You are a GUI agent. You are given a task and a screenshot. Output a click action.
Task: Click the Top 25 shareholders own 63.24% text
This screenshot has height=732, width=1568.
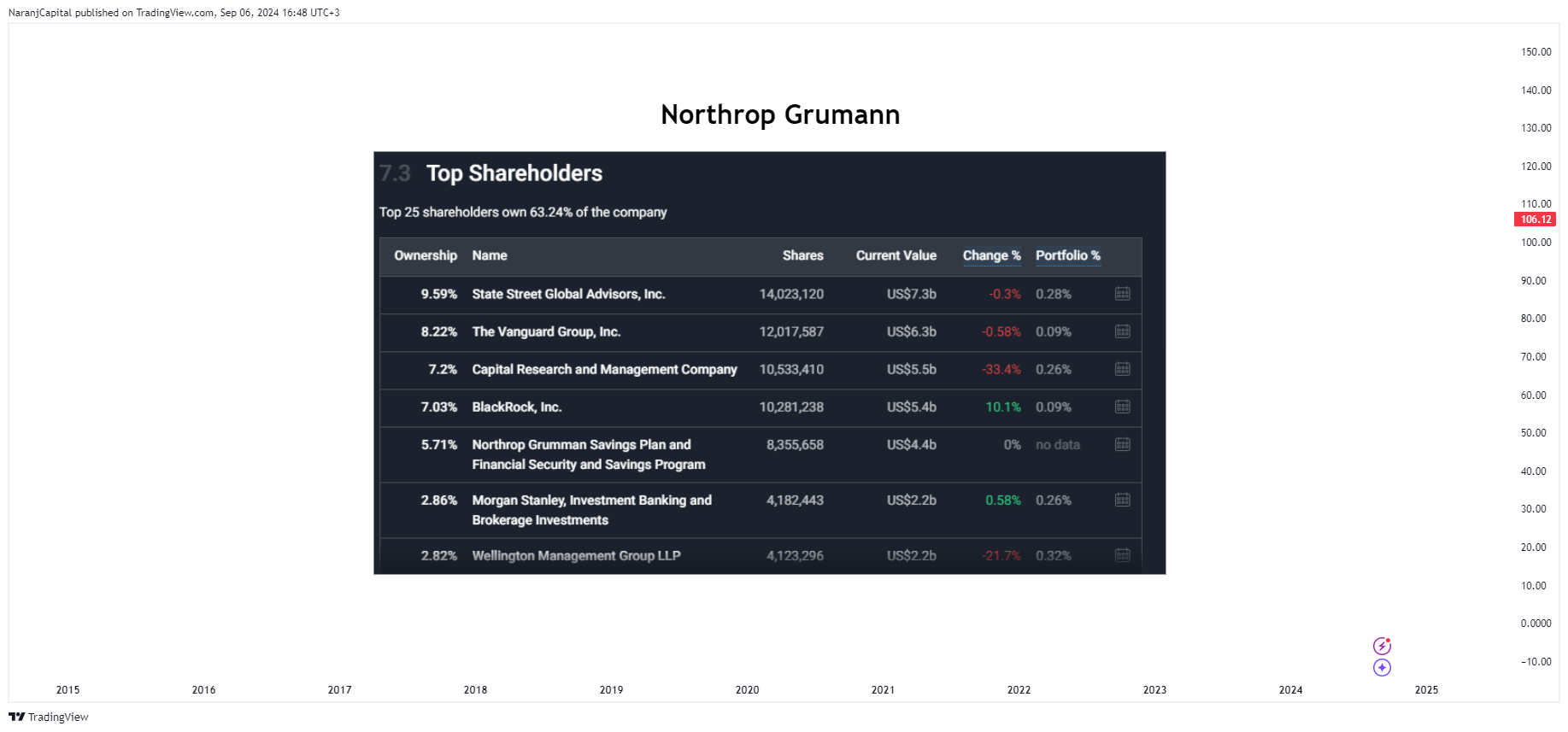click(x=523, y=212)
